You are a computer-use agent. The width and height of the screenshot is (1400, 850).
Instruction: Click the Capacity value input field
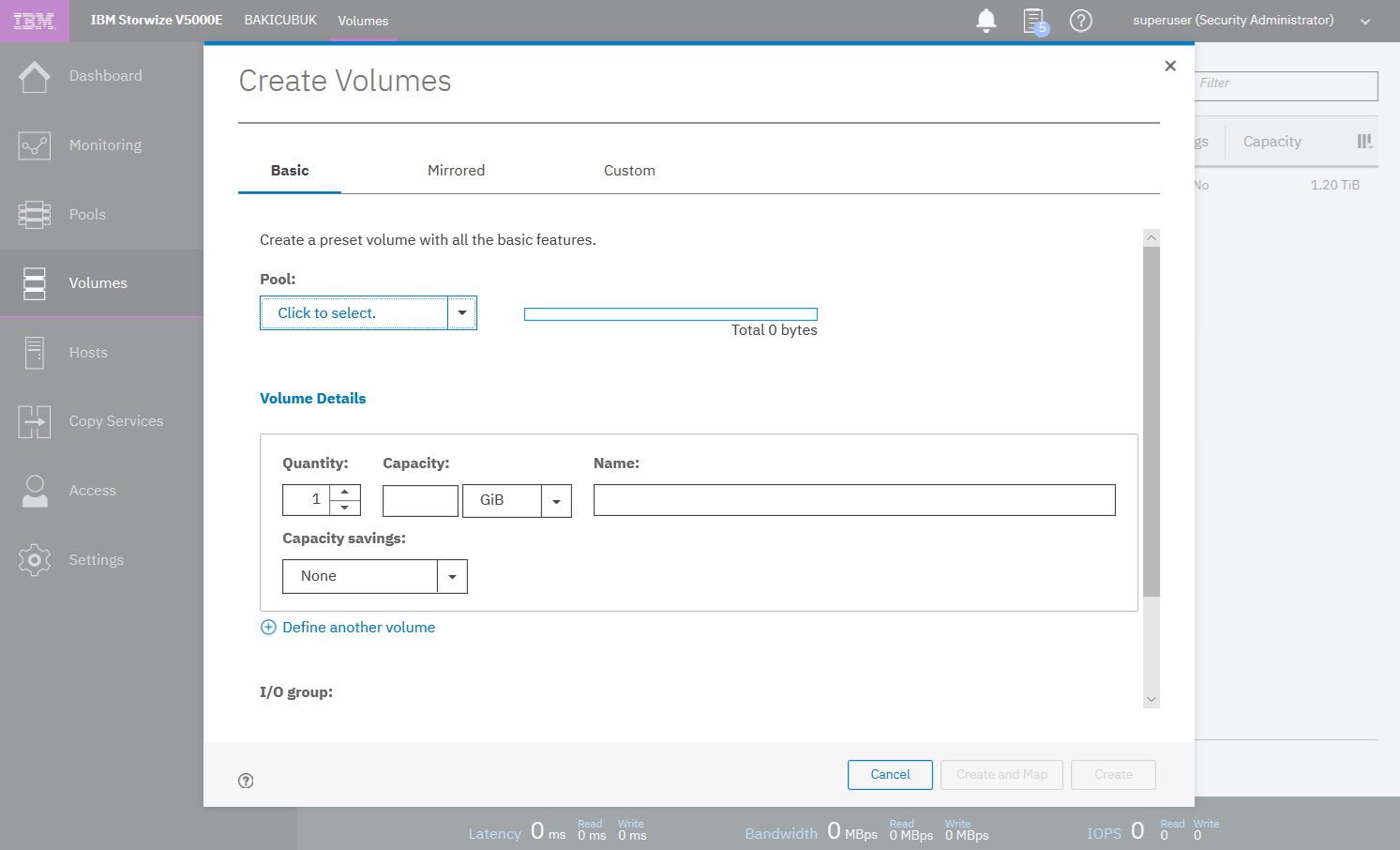coord(420,501)
